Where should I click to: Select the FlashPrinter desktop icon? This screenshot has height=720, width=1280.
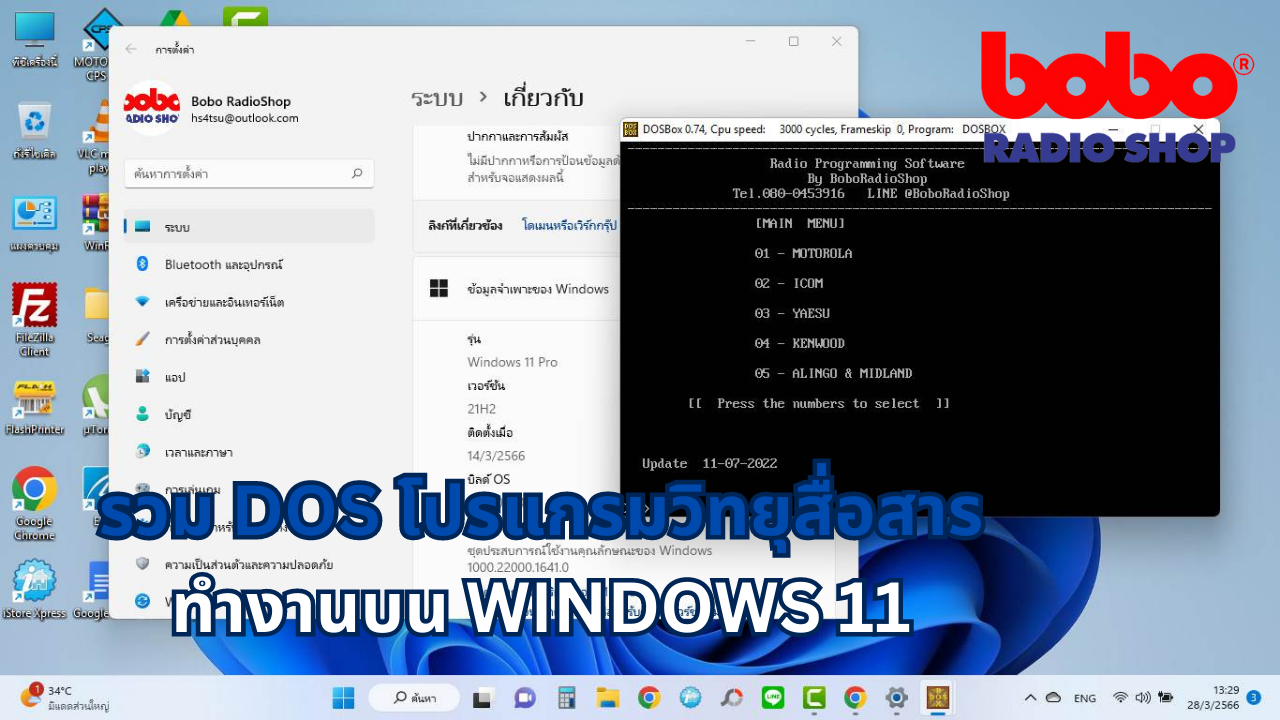pyautogui.click(x=34, y=406)
